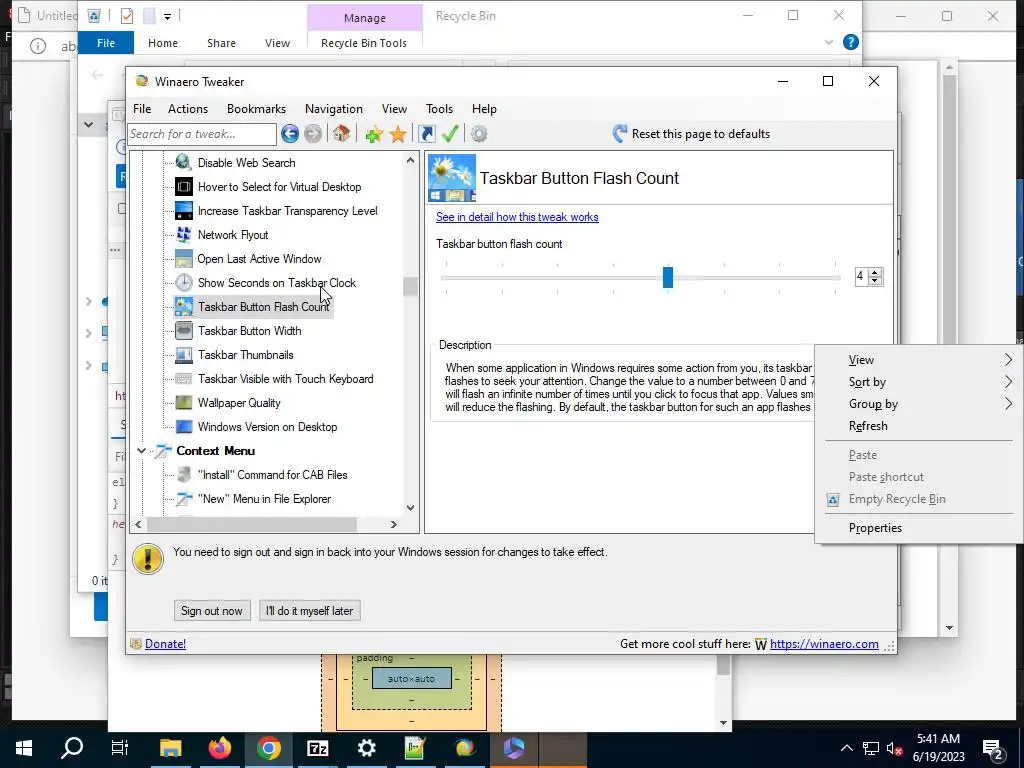Screen dimensions: 1024x768
Task: Select Hover to Select for Virtual Desktop
Action: (x=280, y=187)
